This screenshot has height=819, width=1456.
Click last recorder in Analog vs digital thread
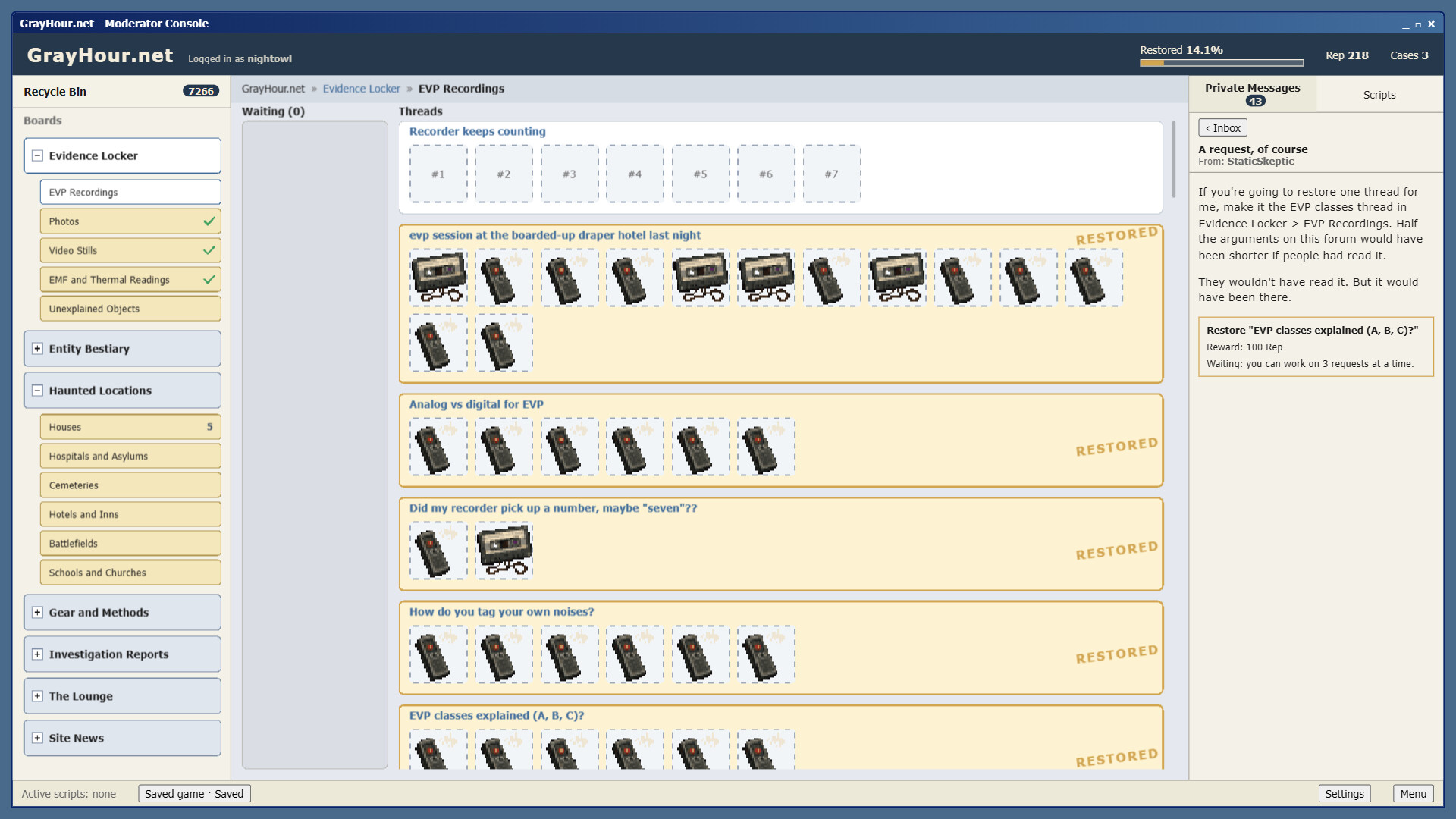pos(766,447)
